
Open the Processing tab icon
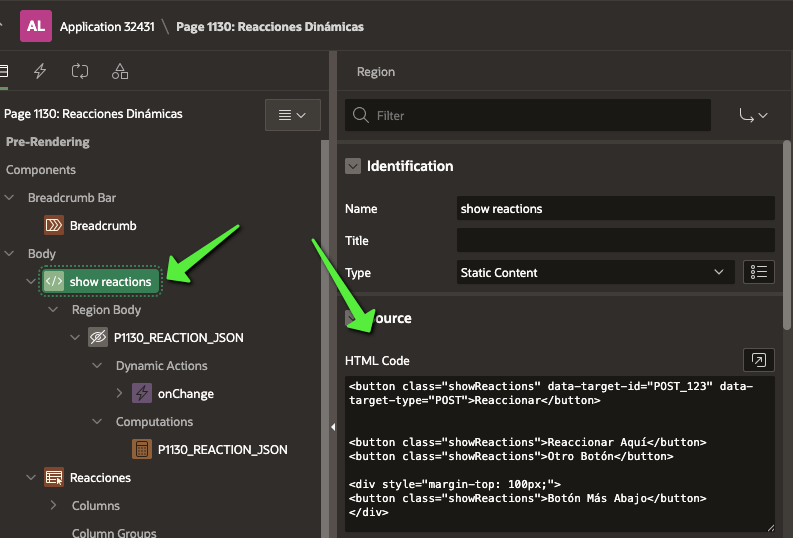point(80,71)
